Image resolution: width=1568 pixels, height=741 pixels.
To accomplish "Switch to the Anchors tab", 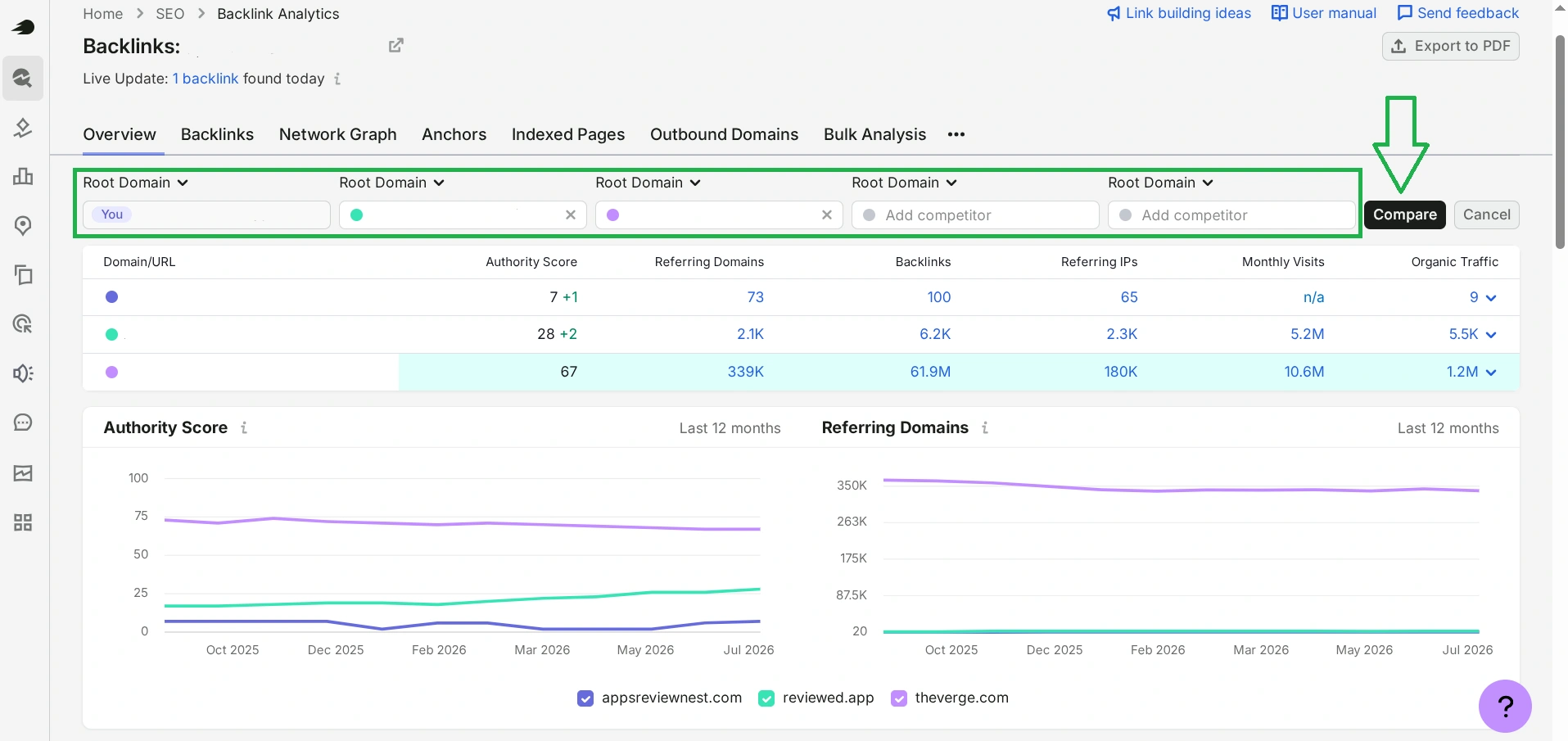I will (454, 134).
